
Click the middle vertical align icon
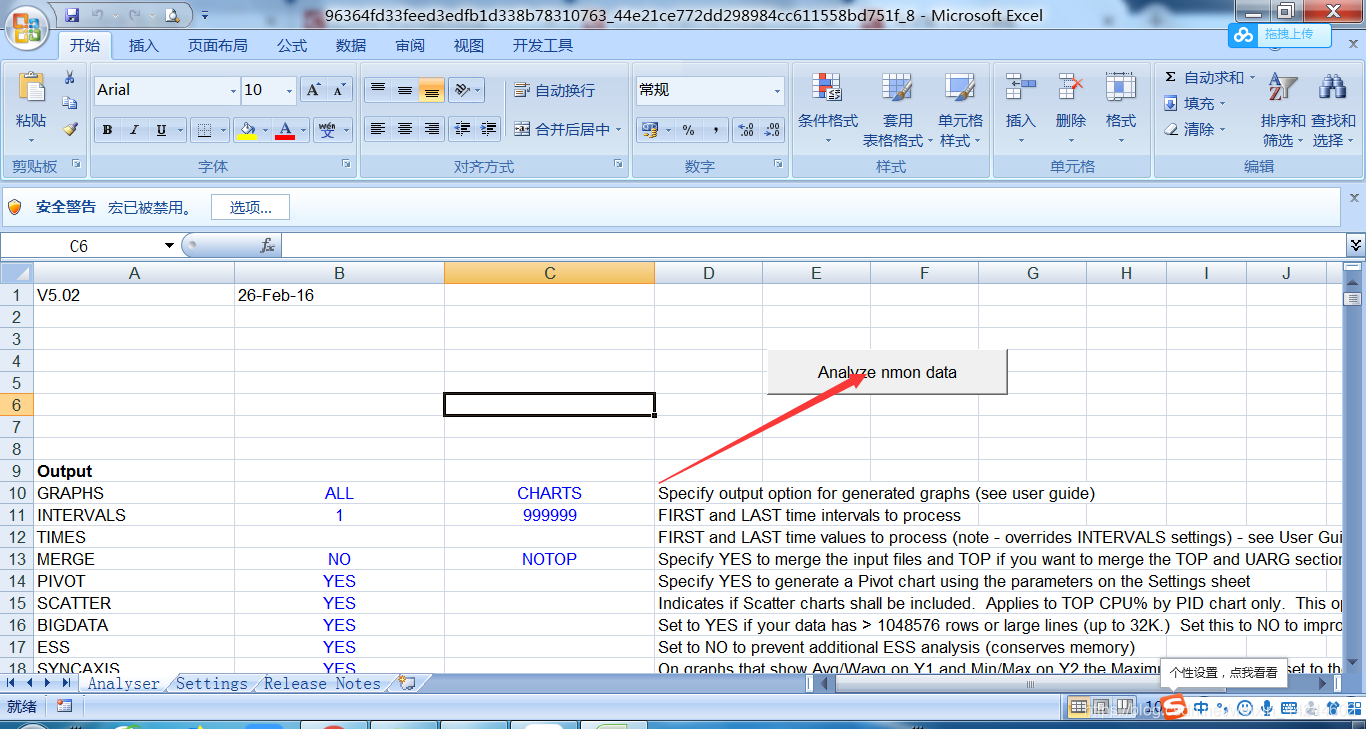point(405,90)
